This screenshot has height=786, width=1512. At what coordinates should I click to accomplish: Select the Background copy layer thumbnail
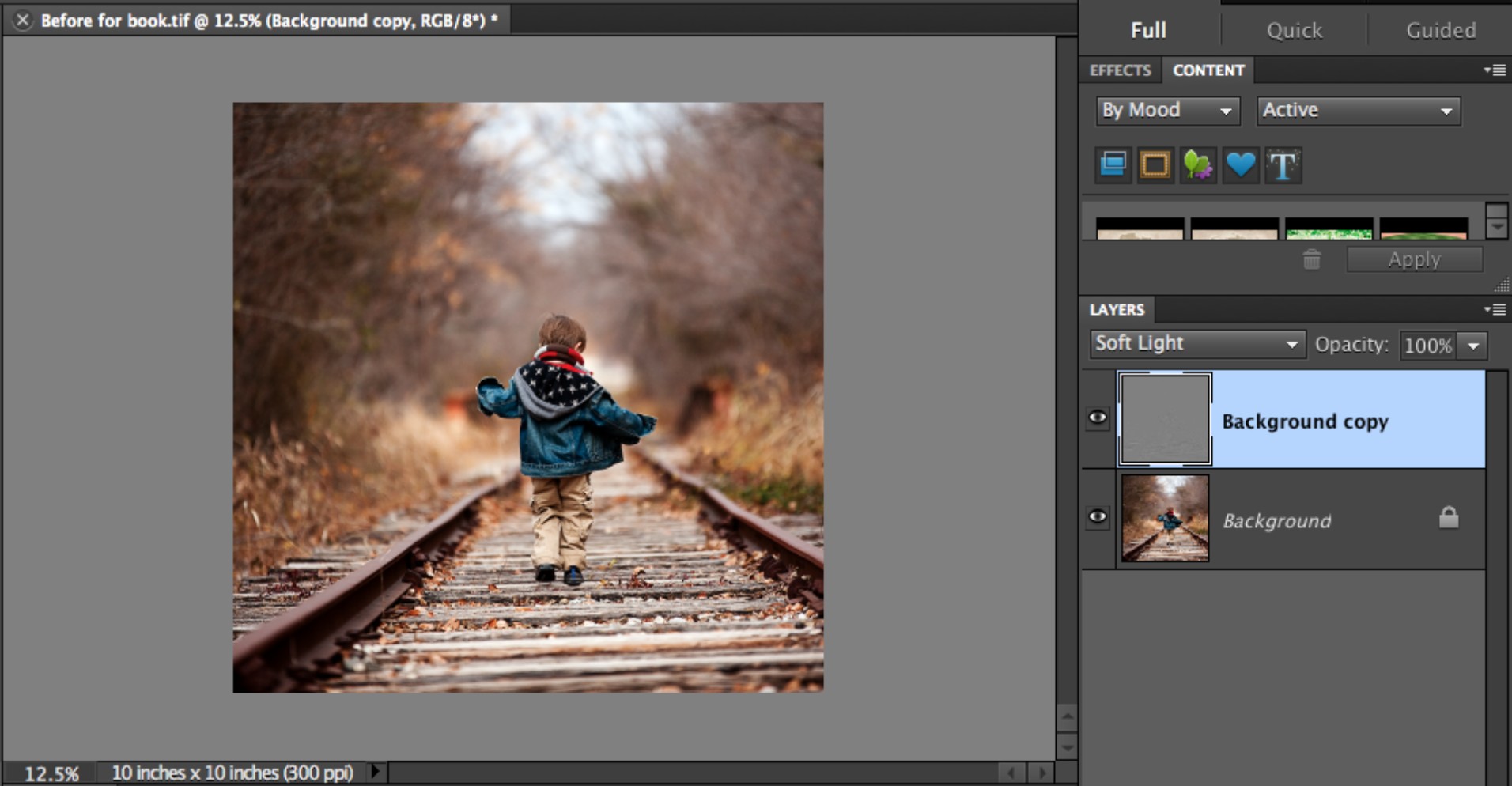click(1165, 419)
